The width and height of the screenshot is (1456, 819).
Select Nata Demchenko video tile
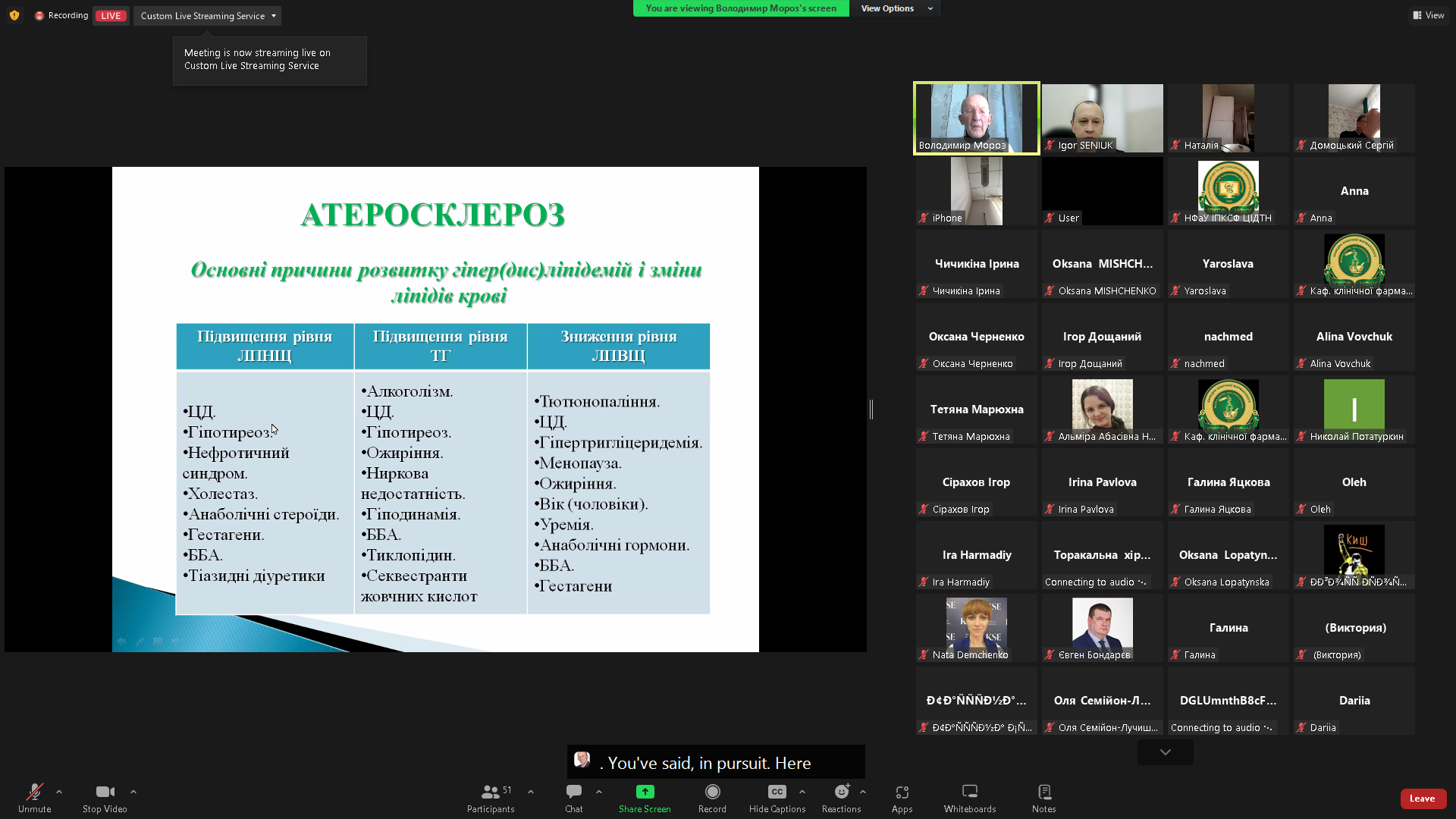977,628
